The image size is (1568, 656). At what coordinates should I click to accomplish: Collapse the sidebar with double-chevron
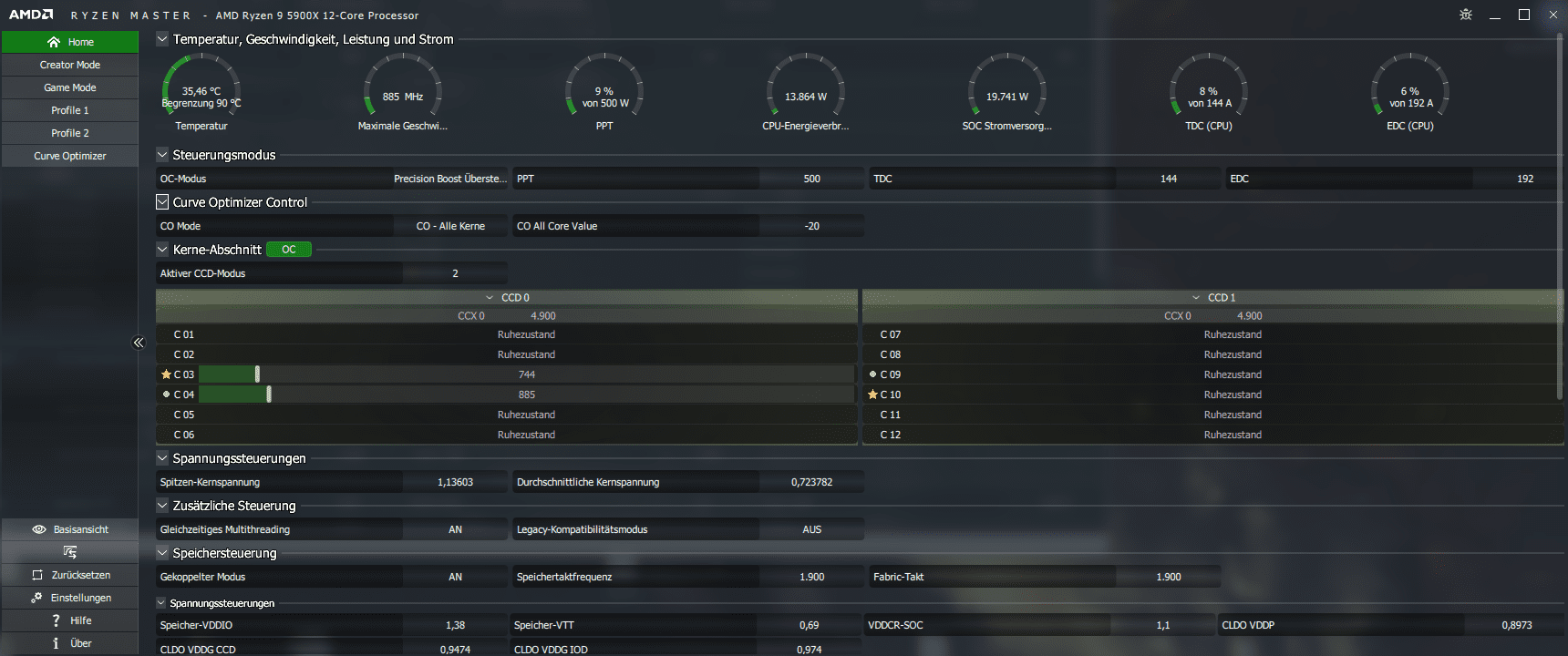(x=139, y=343)
